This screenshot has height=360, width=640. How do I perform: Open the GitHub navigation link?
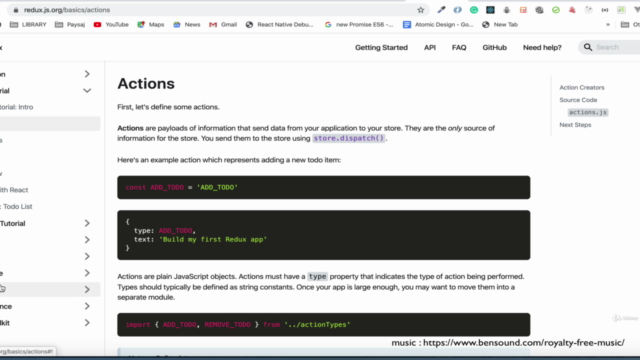494,47
